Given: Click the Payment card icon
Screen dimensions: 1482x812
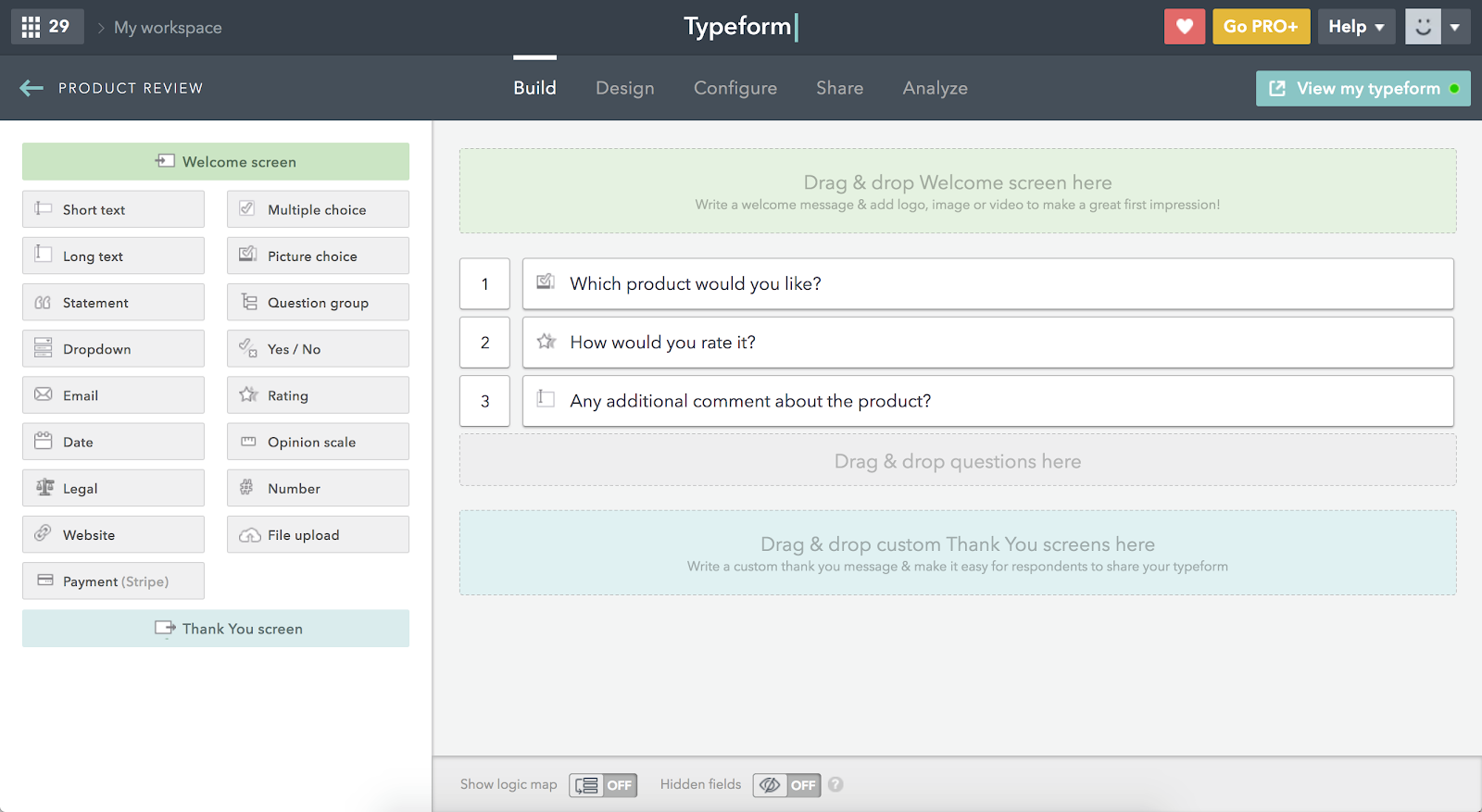Looking at the screenshot, I should 45,581.
